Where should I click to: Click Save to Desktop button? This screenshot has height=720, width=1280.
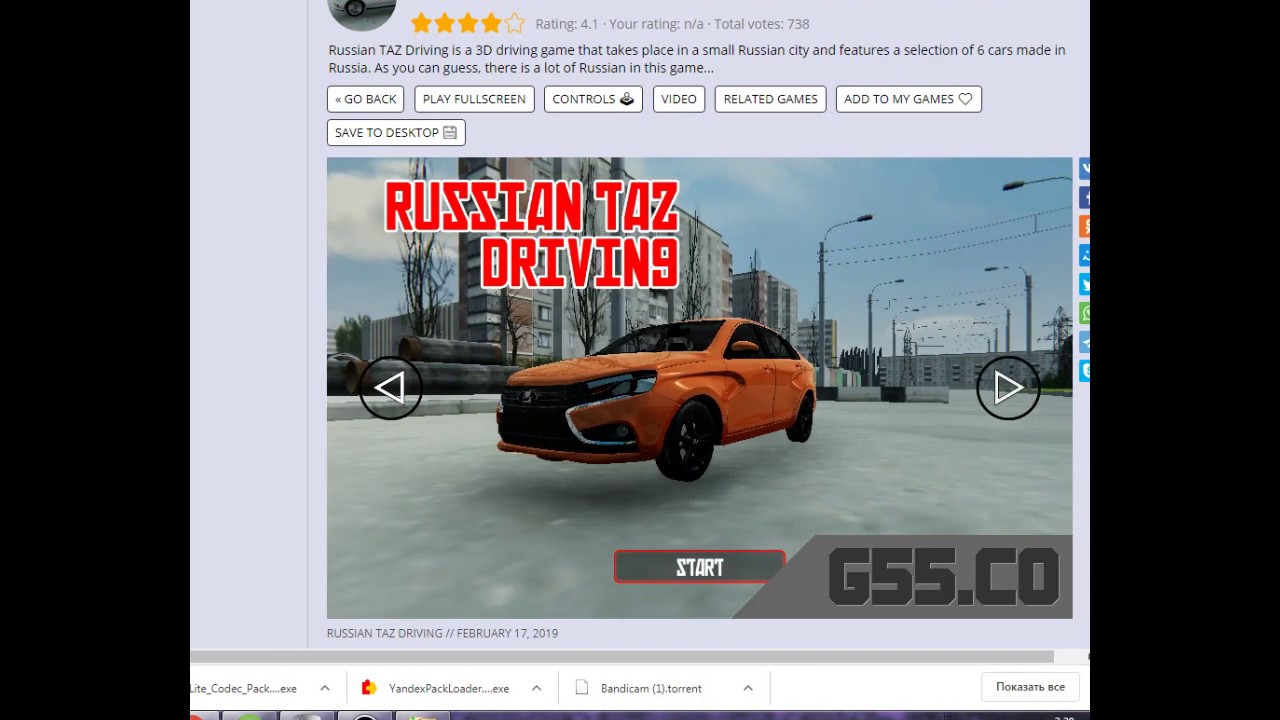(396, 132)
